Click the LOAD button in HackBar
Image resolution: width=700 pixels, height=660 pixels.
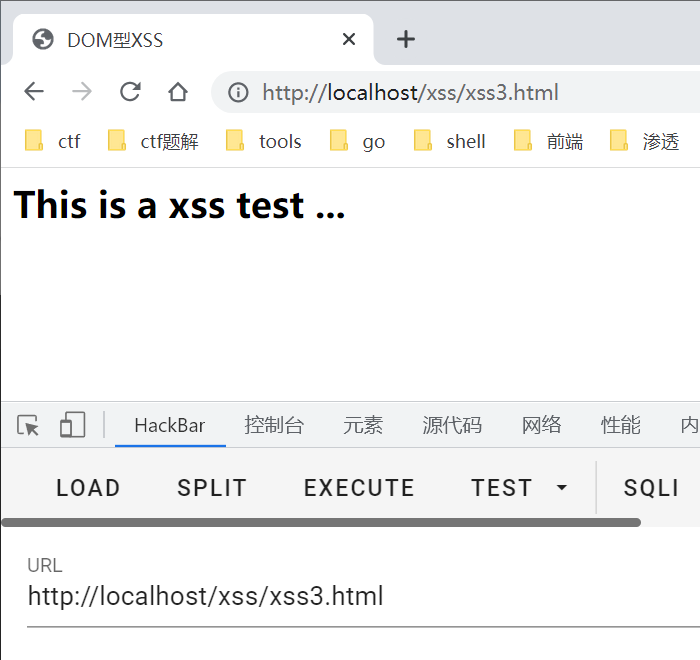(x=88, y=487)
